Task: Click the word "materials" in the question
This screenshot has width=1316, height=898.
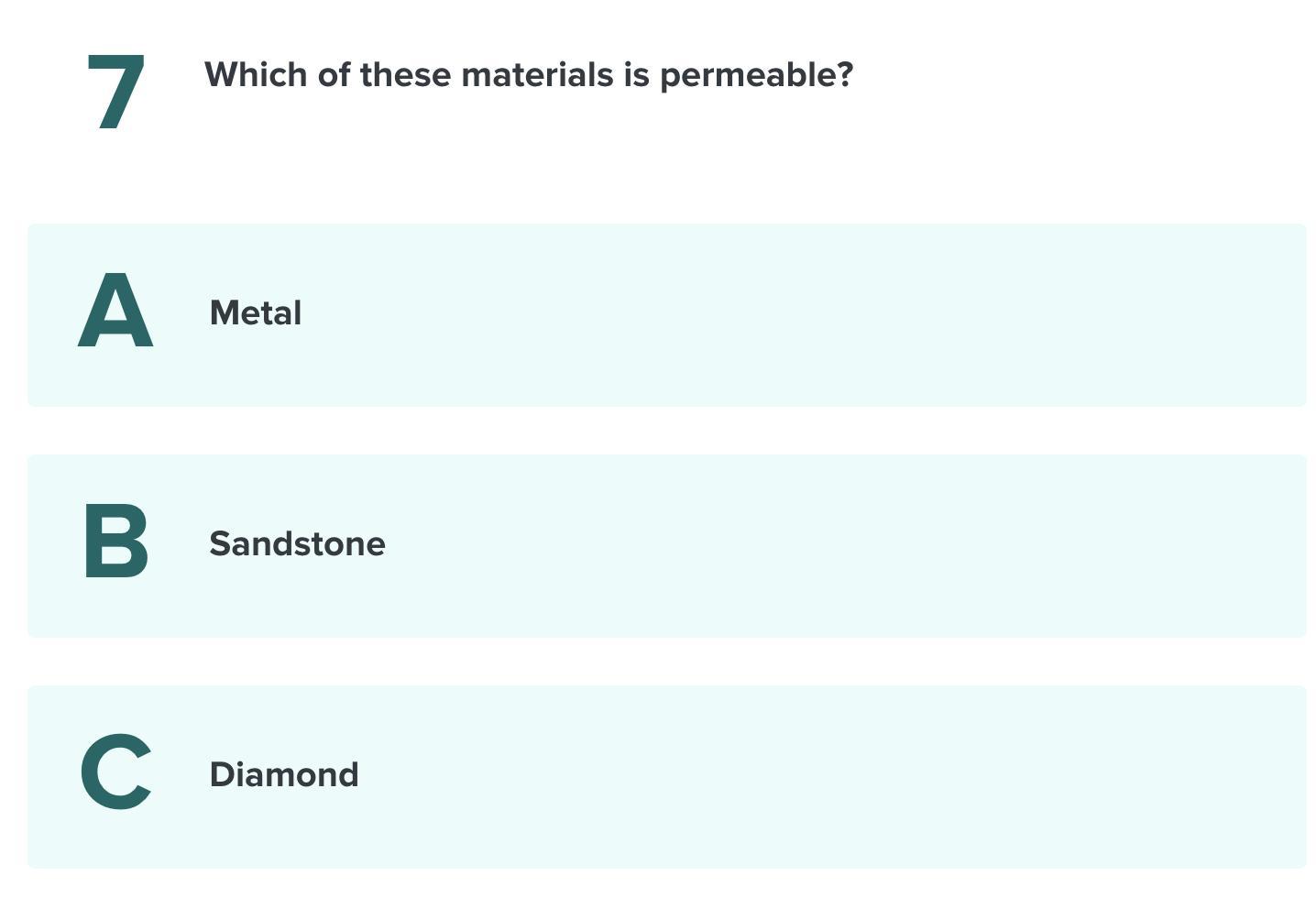Action: point(537,75)
